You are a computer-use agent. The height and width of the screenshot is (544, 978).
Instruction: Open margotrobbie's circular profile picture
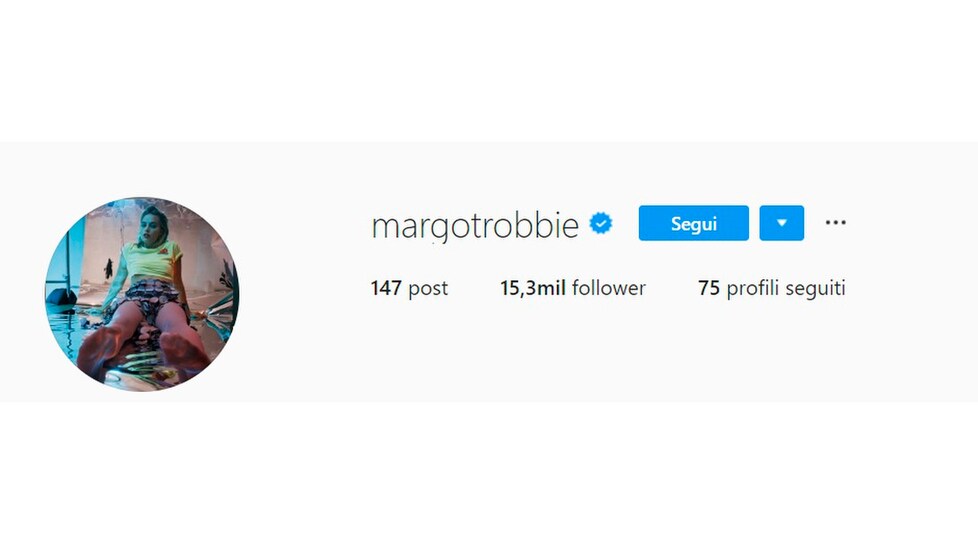142,294
